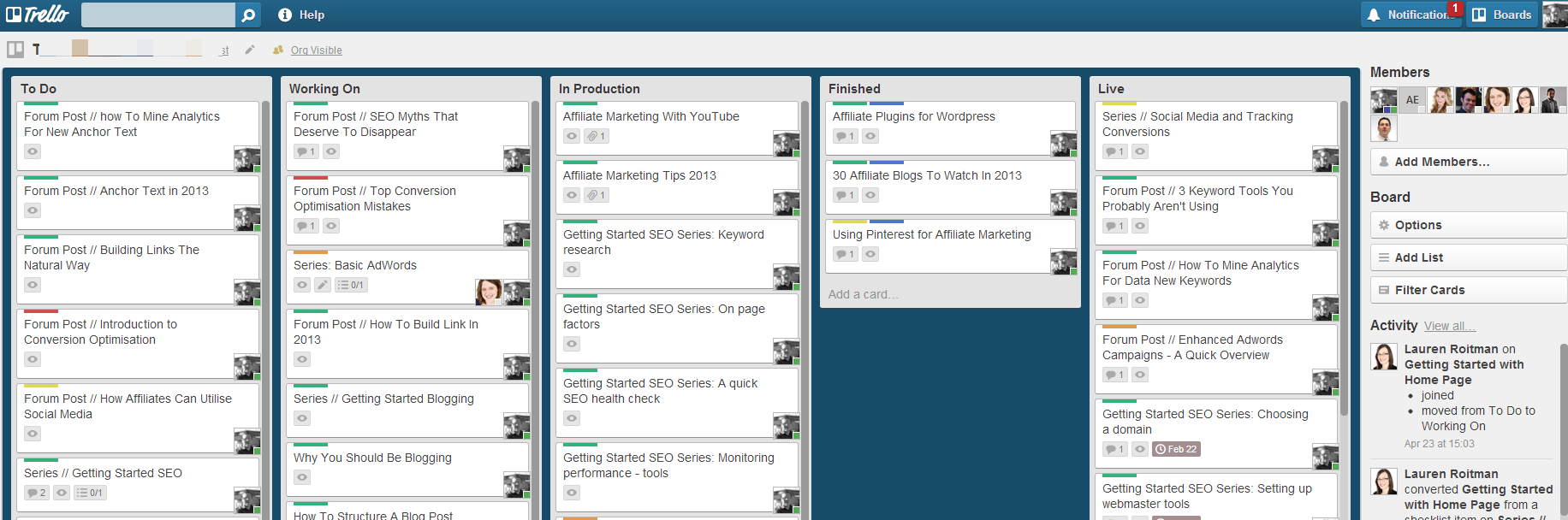1568x520 pixels.
Task: Click Add a card in Finished list
Action: [x=863, y=294]
